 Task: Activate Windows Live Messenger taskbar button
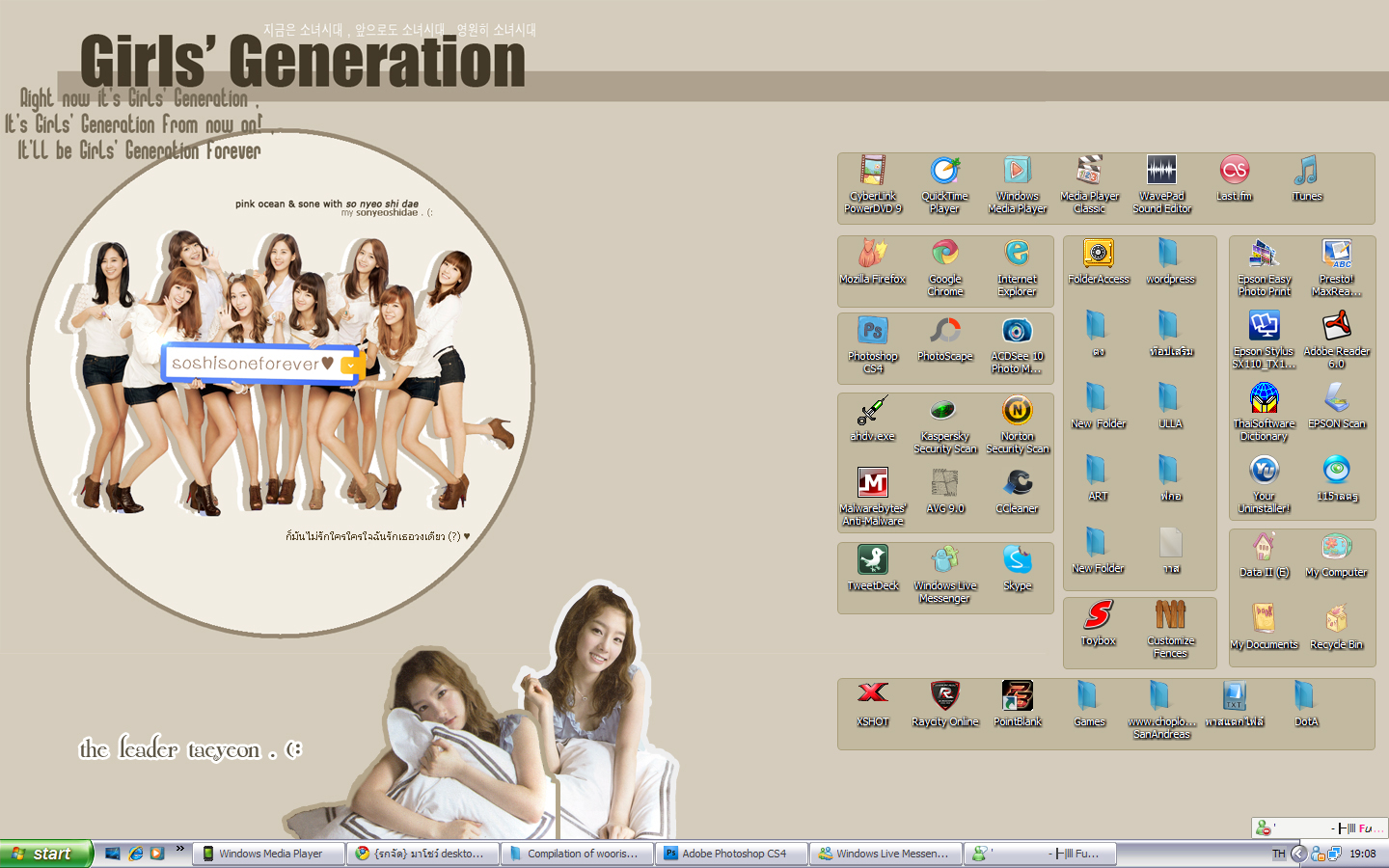click(x=886, y=854)
